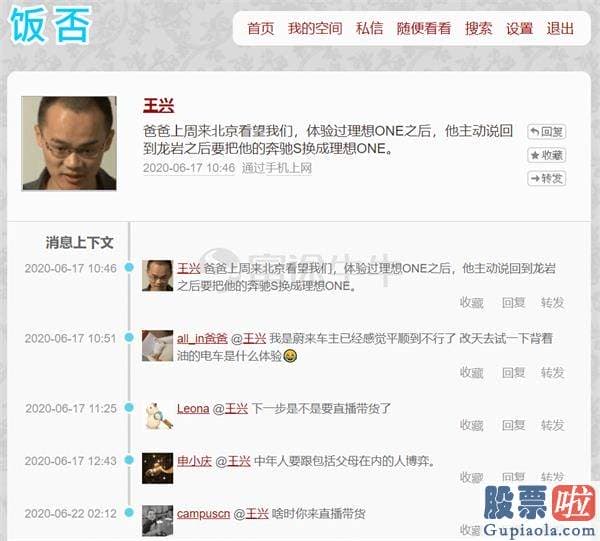Open the 首页 menu item
This screenshot has height=541, width=600.
261,29
